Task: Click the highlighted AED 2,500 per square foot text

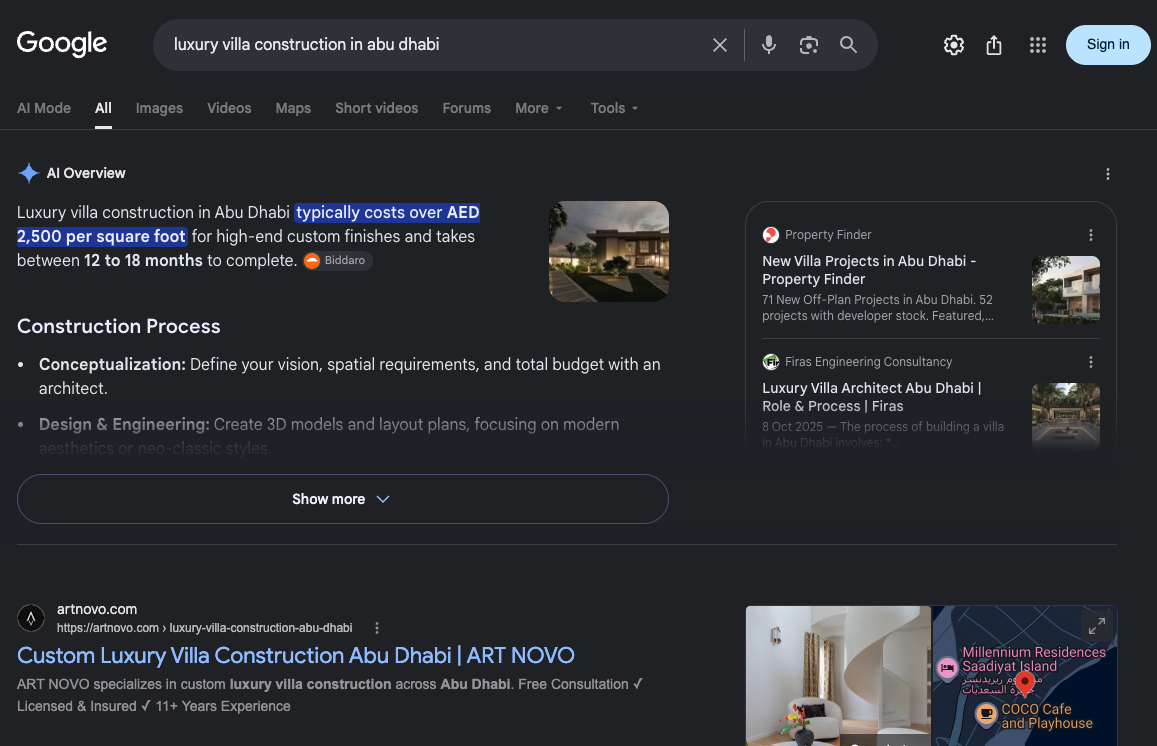Action: (x=248, y=224)
